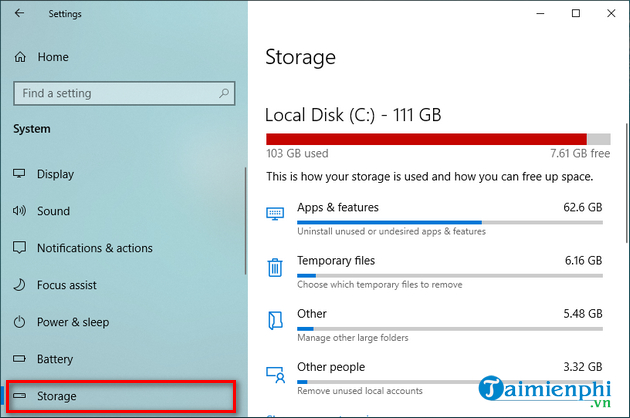This screenshot has width=630, height=418.
Task: Click the Temporary files trash icon
Action: [x=275, y=267]
